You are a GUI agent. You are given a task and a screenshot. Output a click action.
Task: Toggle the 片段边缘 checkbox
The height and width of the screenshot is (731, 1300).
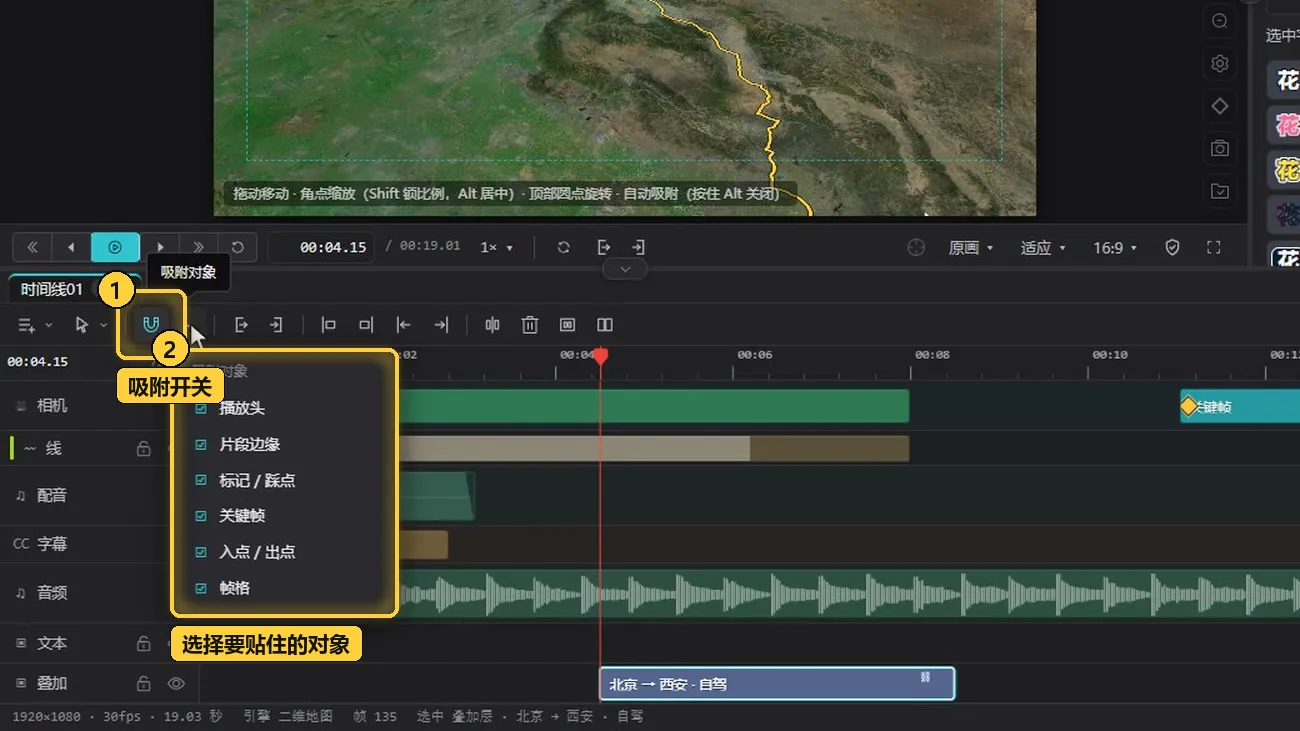tap(201, 445)
